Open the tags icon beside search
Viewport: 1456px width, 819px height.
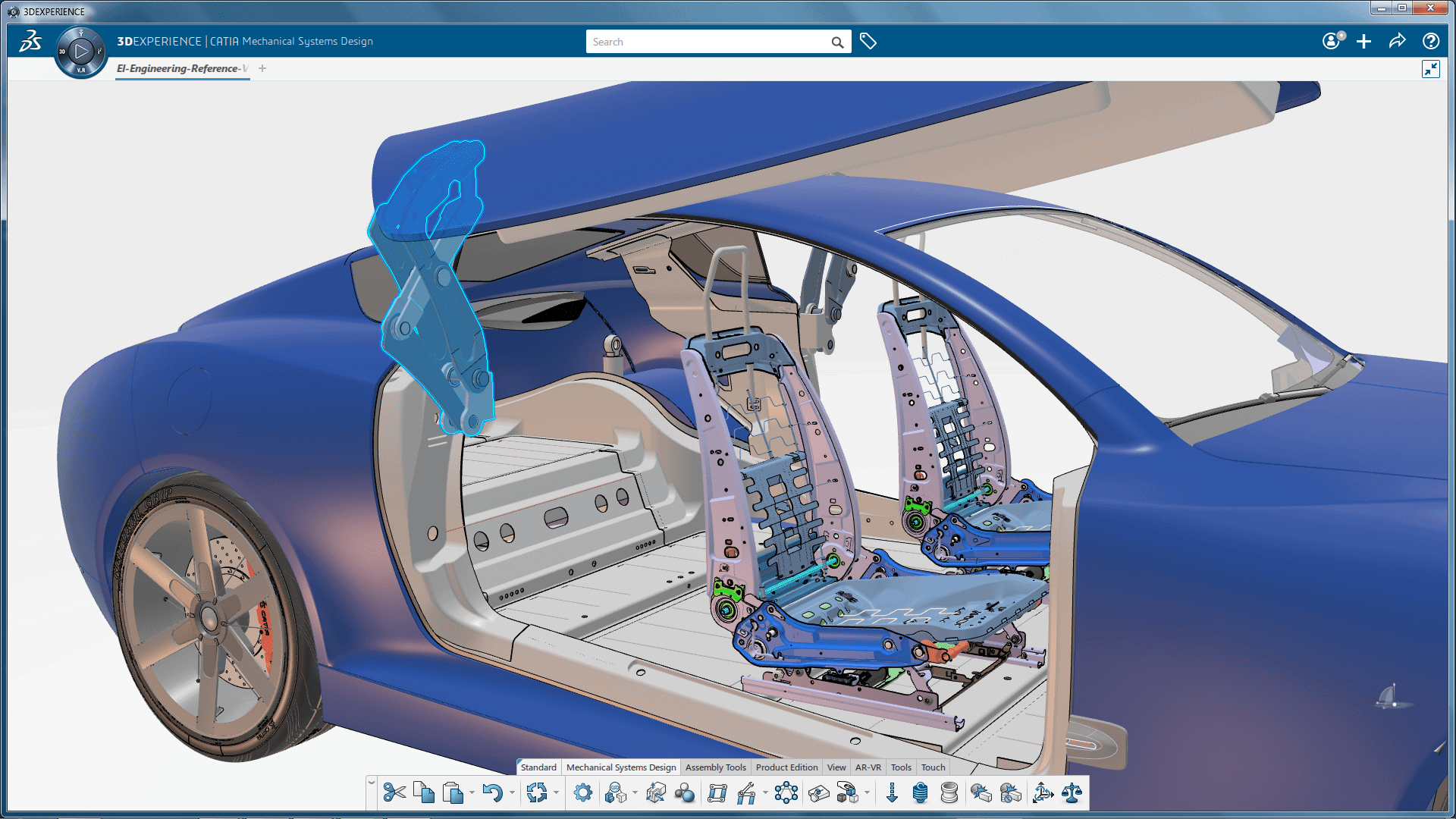pyautogui.click(x=868, y=42)
